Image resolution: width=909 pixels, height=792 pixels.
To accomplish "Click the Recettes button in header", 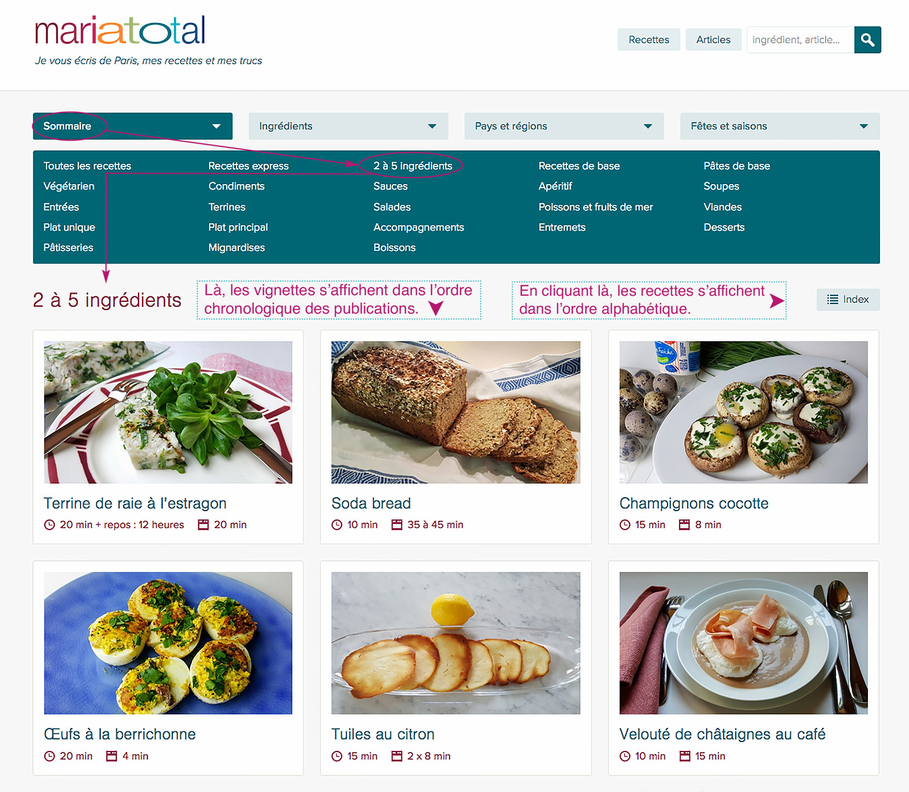I will click(x=649, y=39).
